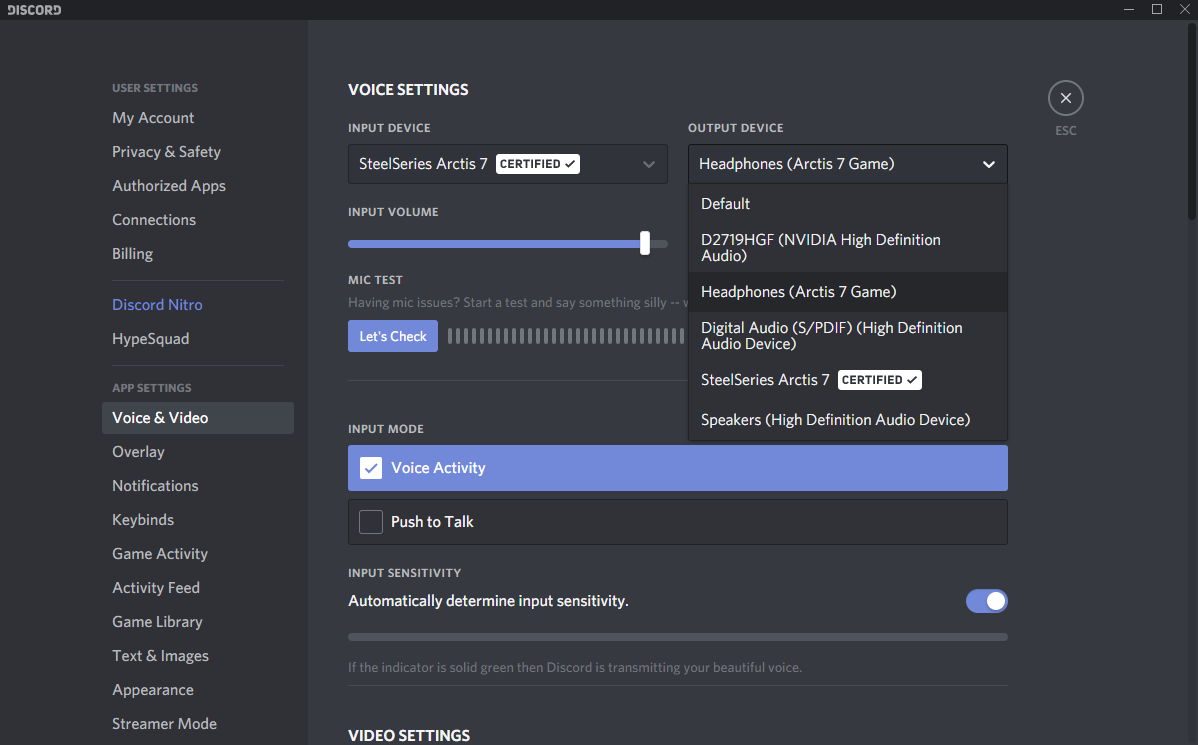The width and height of the screenshot is (1198, 745).
Task: Maximize the Discord window
Action: tap(1157, 9)
